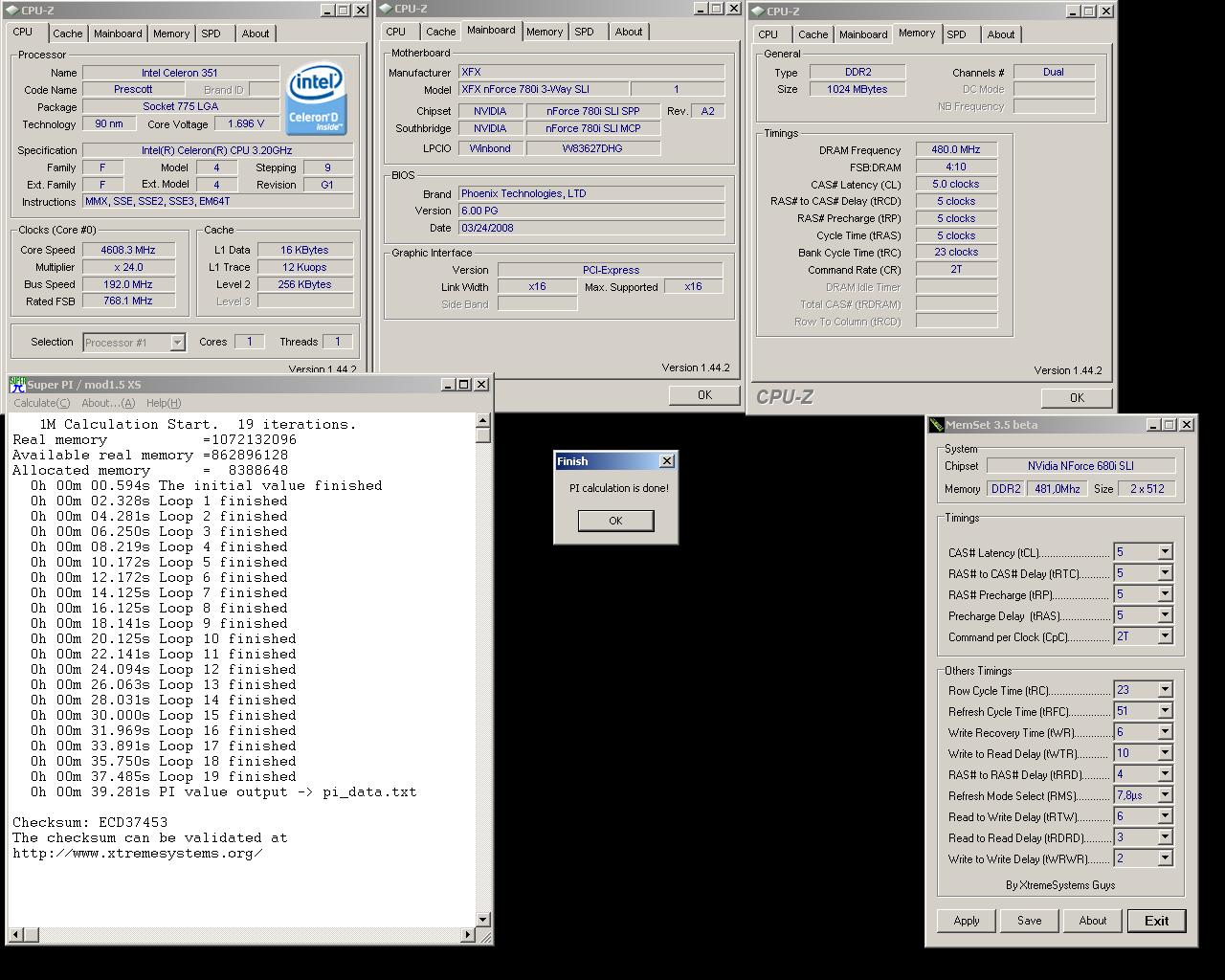Viewport: 1225px width, 980px height.
Task: Open RAS# Precharge (tRP) dropdown in MemSet
Action: tap(1165, 594)
